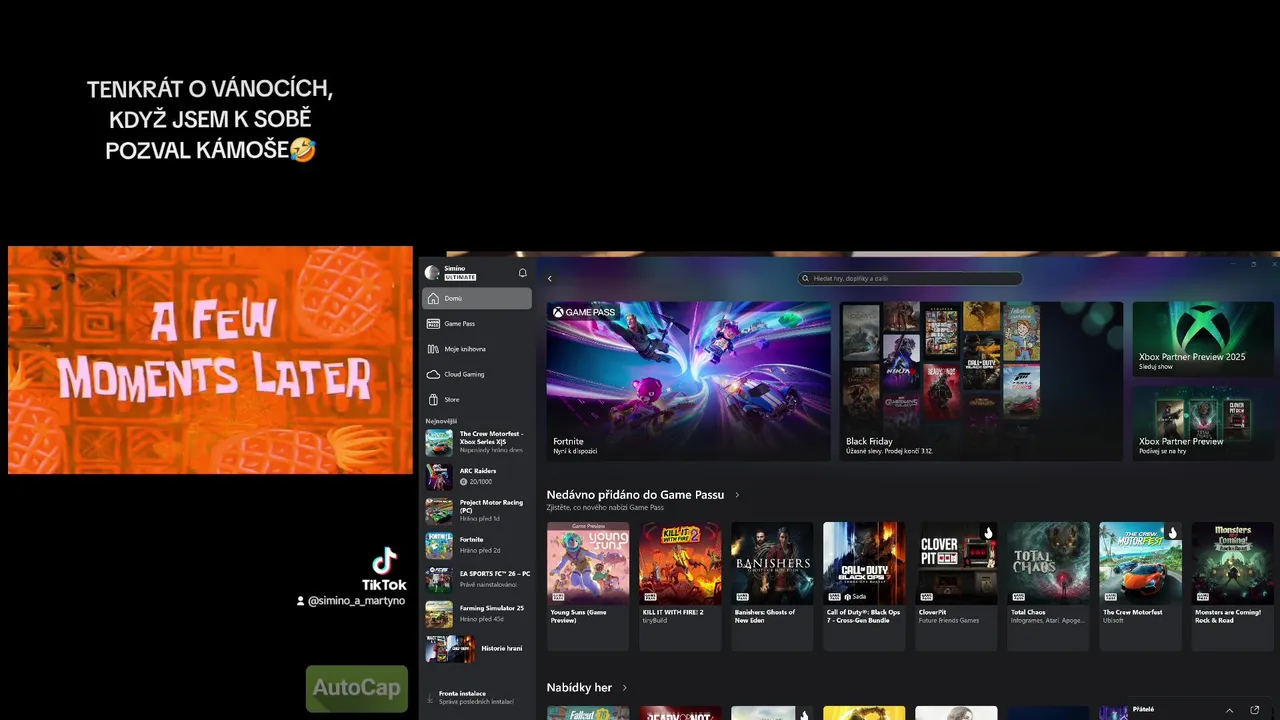Viewport: 1280px width, 720px height.
Task: Click the 'Přátelé' panel label
Action: click(x=1143, y=709)
